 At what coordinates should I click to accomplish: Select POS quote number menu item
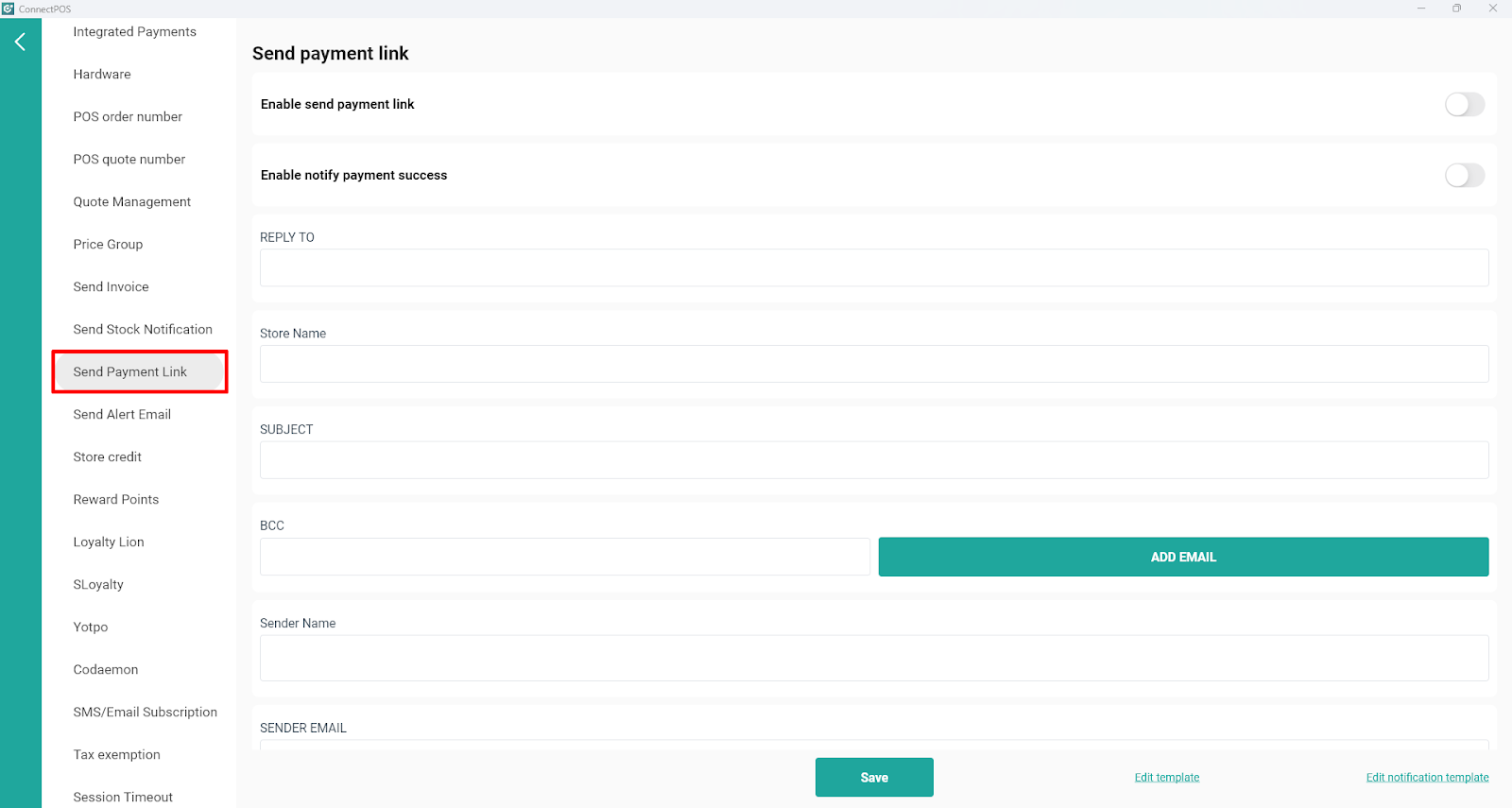pos(129,159)
